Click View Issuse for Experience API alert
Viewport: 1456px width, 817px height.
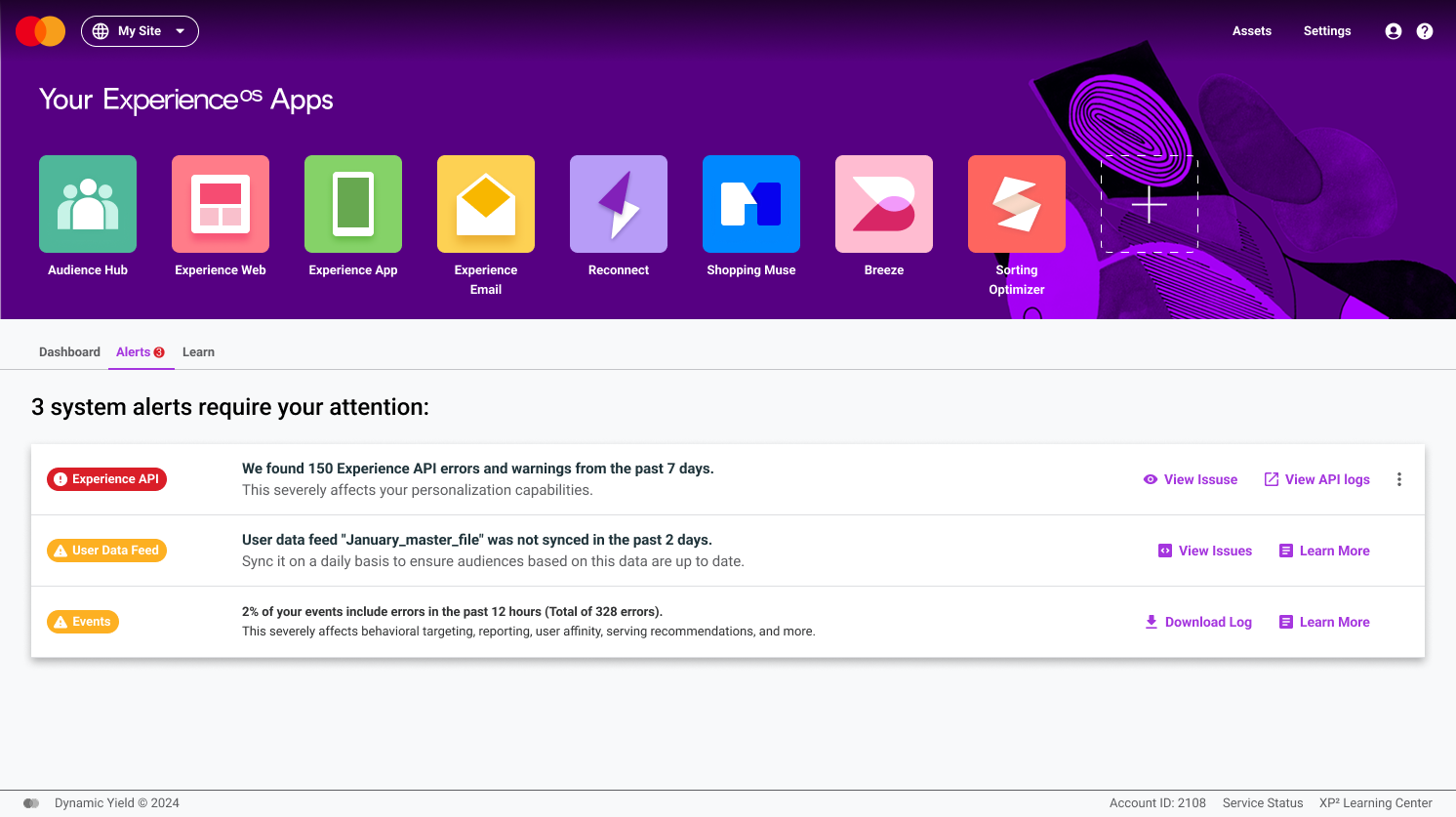[1191, 479]
